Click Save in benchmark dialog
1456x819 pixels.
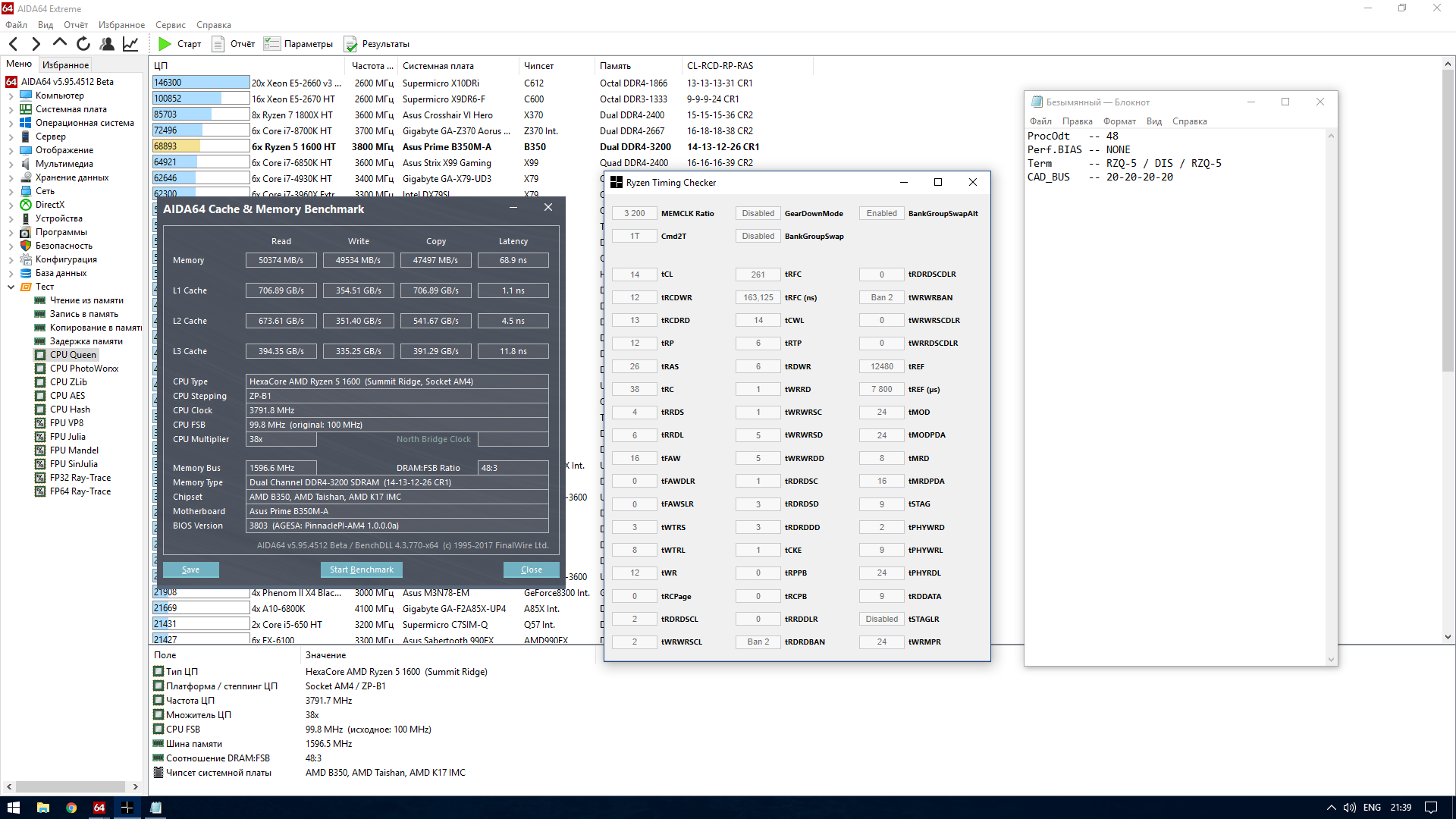coord(190,570)
